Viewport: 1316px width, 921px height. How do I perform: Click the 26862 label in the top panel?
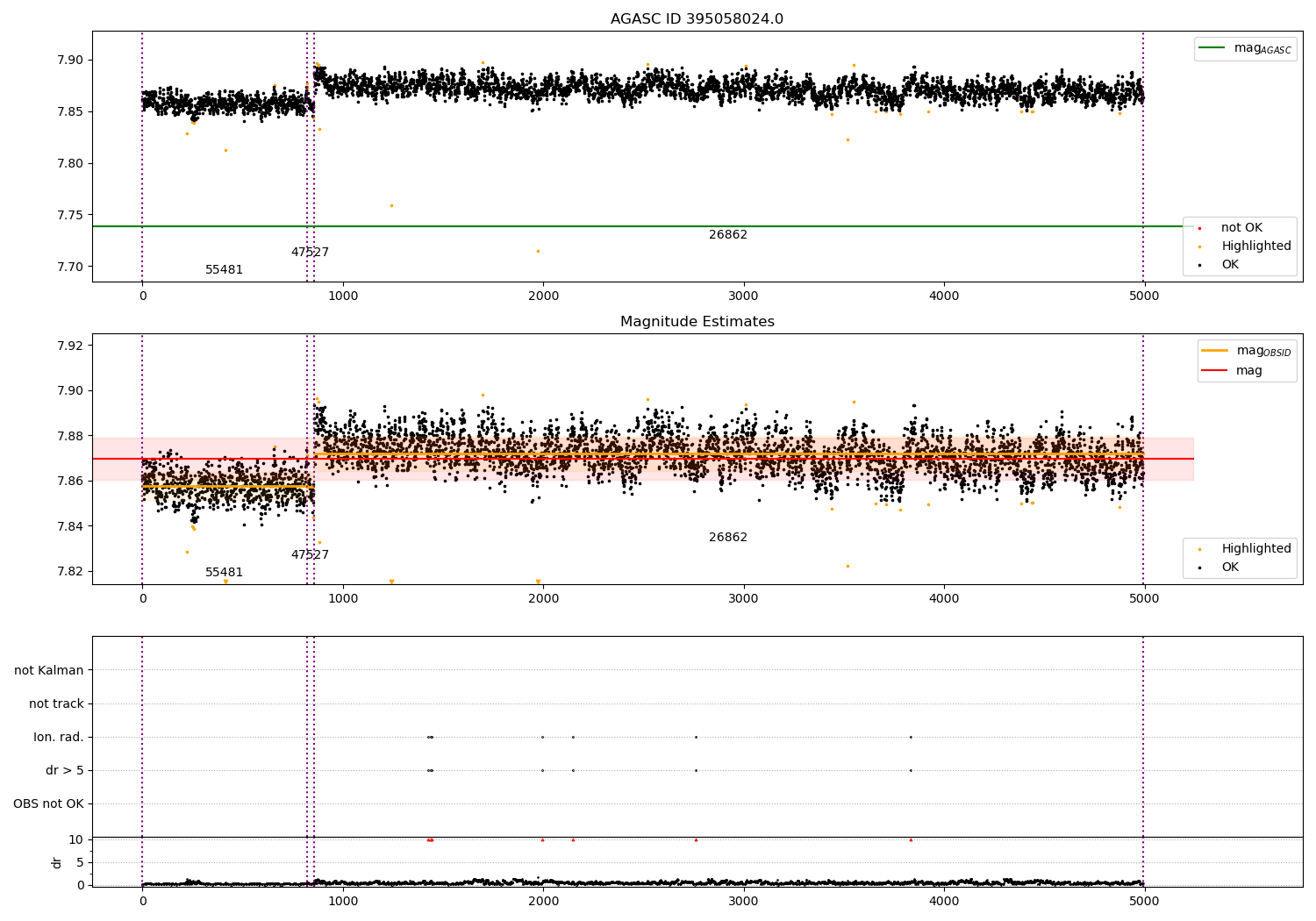point(728,235)
